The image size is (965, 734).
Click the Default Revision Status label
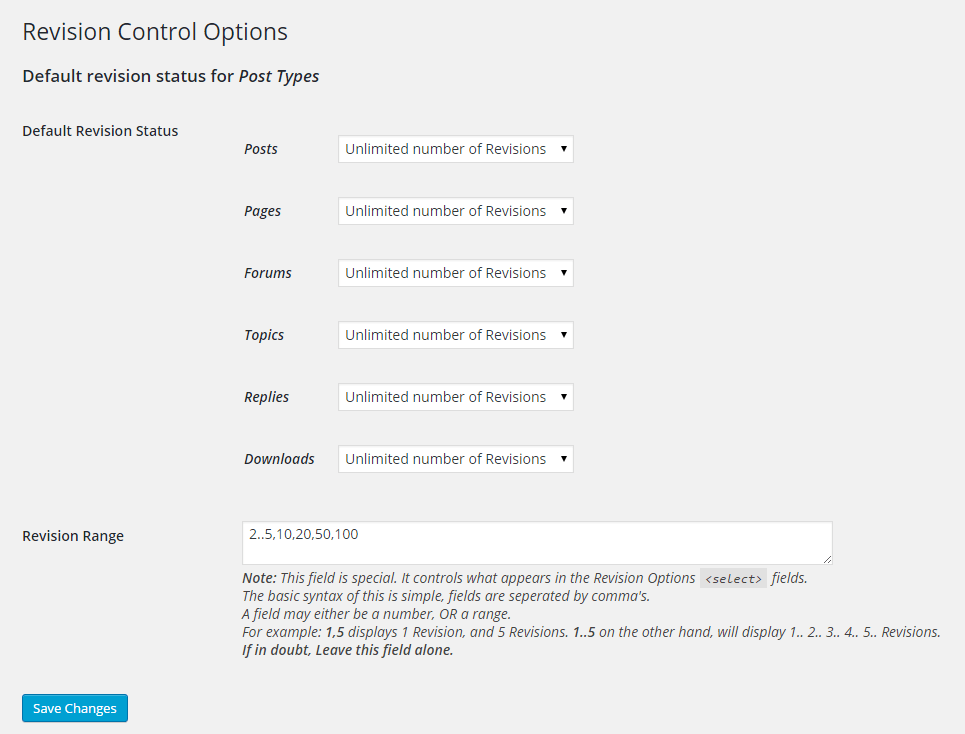point(100,131)
